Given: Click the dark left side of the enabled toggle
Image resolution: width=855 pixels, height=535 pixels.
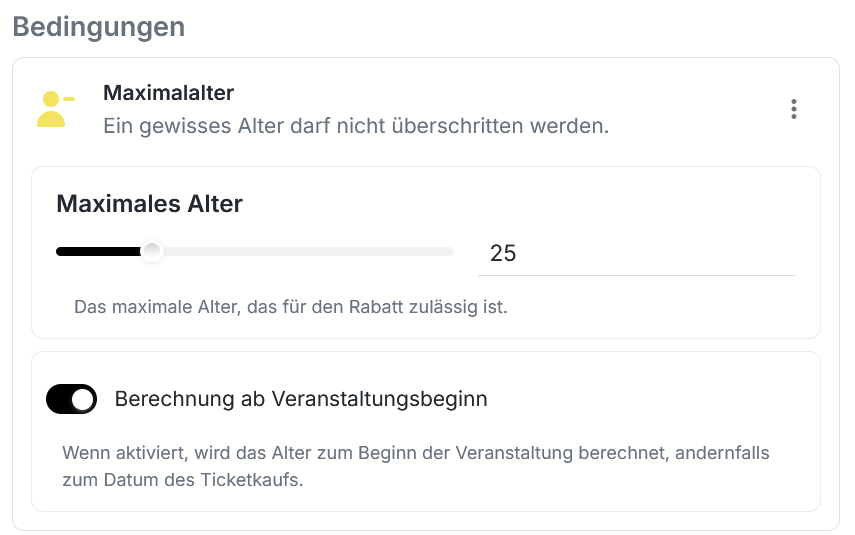Looking at the screenshot, I should pyautogui.click(x=59, y=399).
